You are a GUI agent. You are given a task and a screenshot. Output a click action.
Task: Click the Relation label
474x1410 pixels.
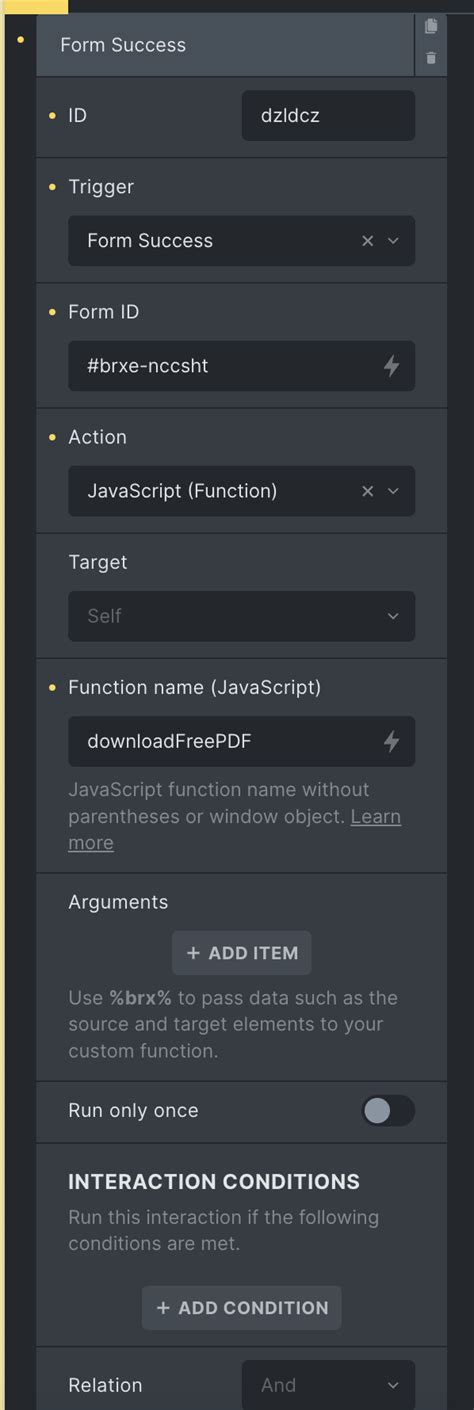[x=105, y=1385]
